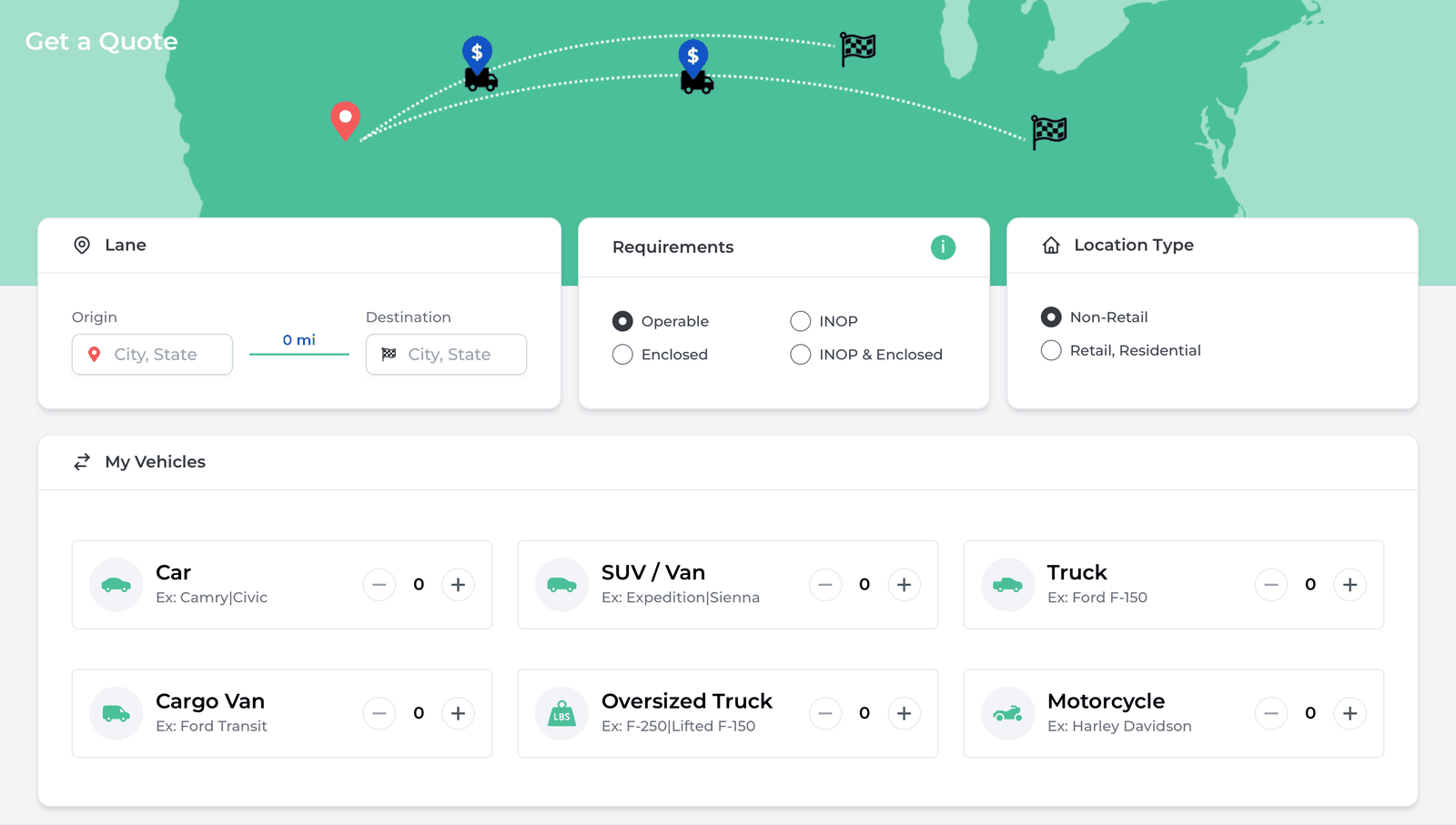Add one Cargo Van
This screenshot has width=1456, height=825.
459,714
